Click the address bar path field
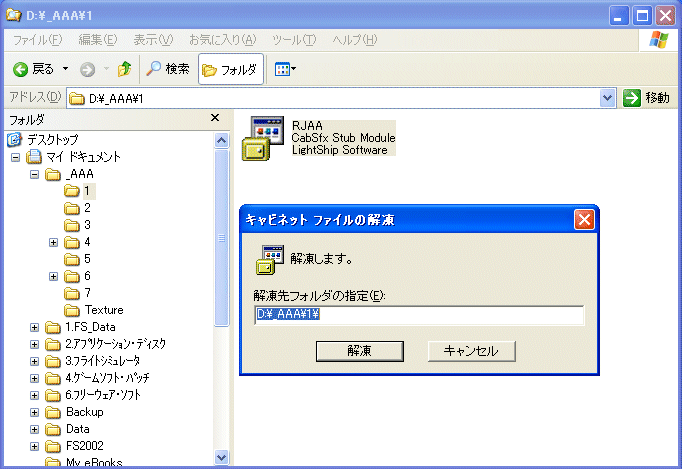Image resolution: width=682 pixels, height=469 pixels. [333, 98]
